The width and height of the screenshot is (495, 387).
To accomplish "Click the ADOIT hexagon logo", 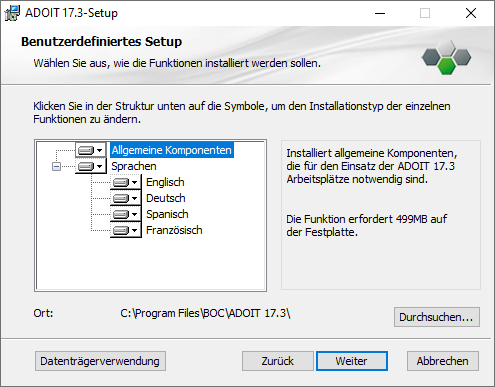I will click(446, 57).
